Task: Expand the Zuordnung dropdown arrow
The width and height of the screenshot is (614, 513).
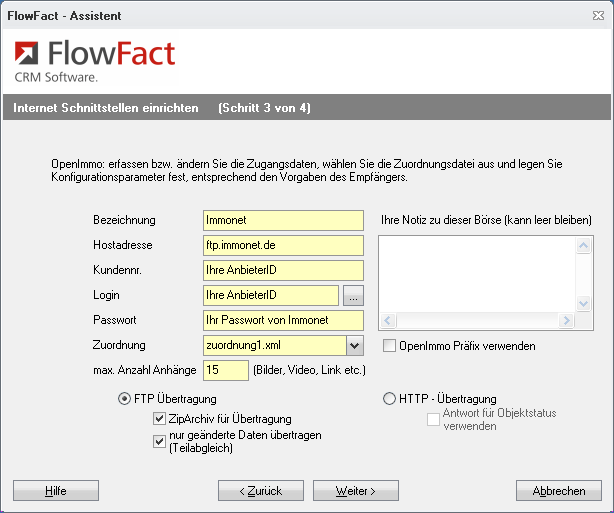Action: 355,345
